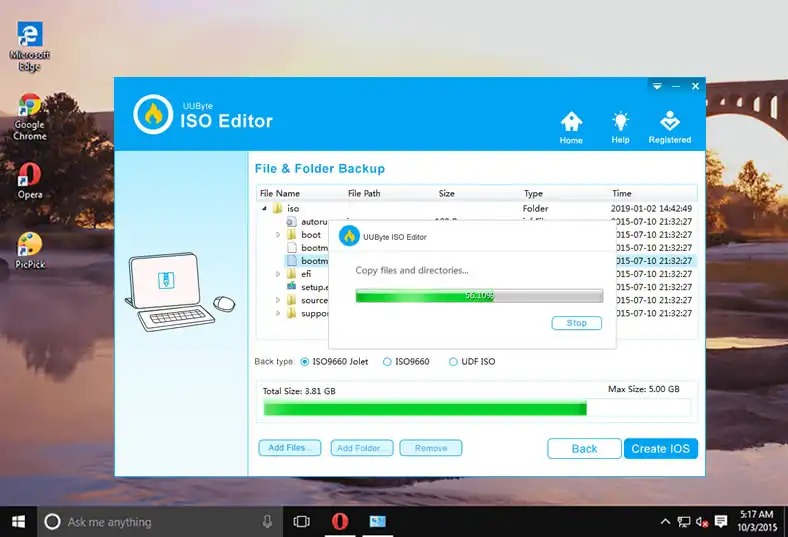Open the Action Center notifications icon

pos(721,522)
